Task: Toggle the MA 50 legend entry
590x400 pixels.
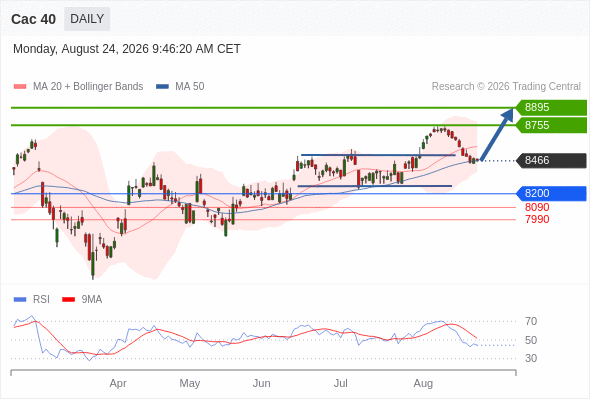Action: click(x=180, y=87)
